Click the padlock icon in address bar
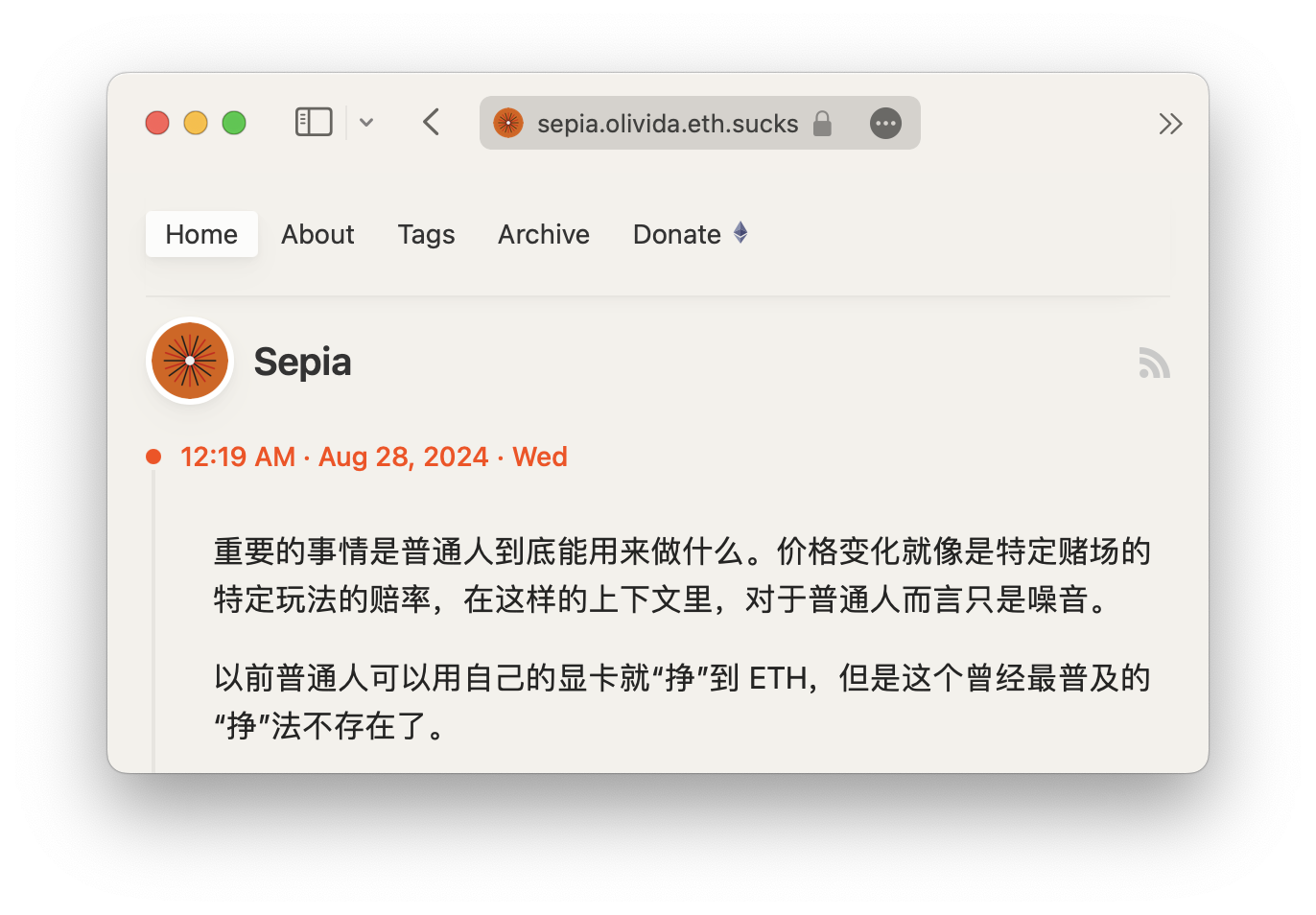Screen dimensions: 1316x915 [821, 124]
